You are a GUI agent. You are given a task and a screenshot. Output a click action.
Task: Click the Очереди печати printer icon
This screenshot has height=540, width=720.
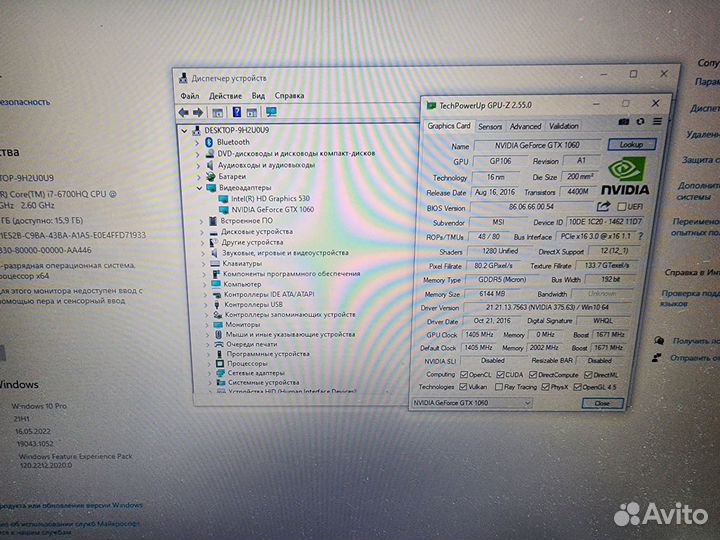point(219,344)
